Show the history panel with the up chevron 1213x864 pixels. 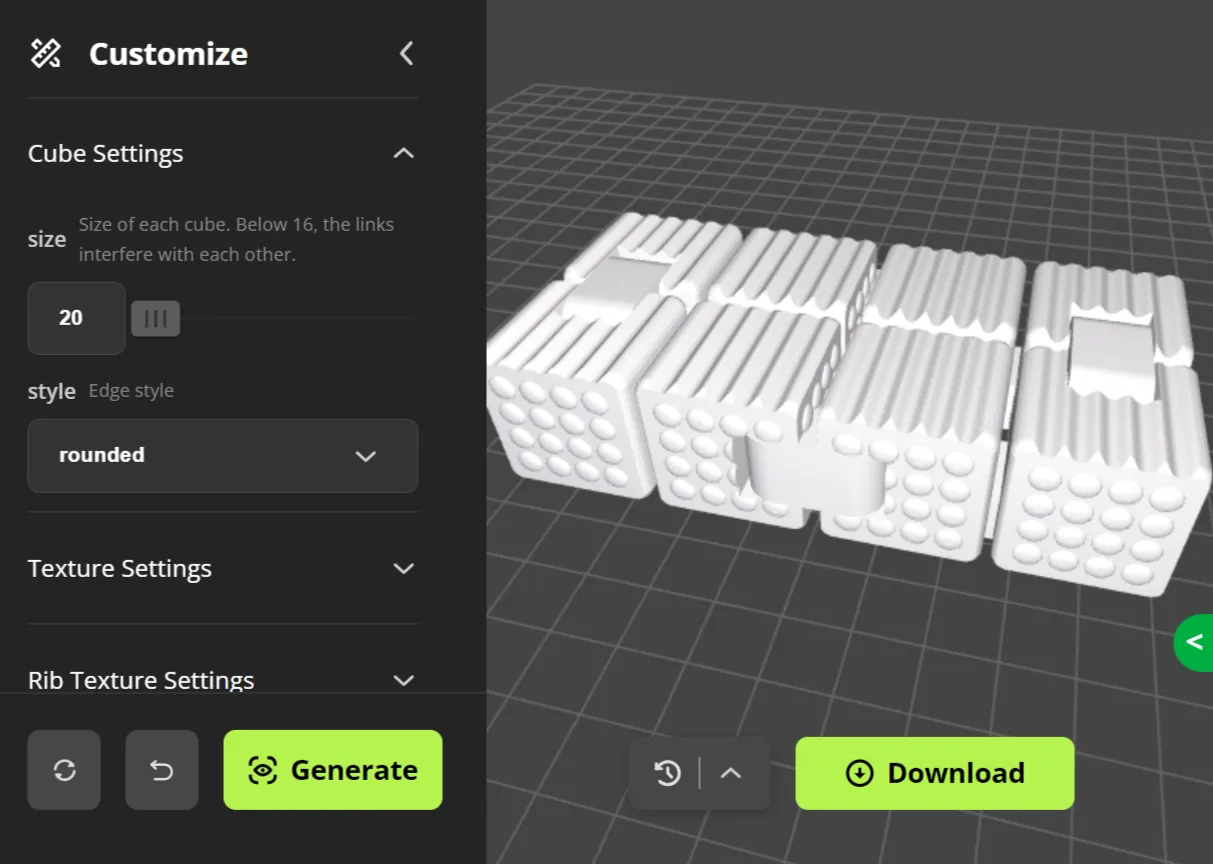point(731,773)
